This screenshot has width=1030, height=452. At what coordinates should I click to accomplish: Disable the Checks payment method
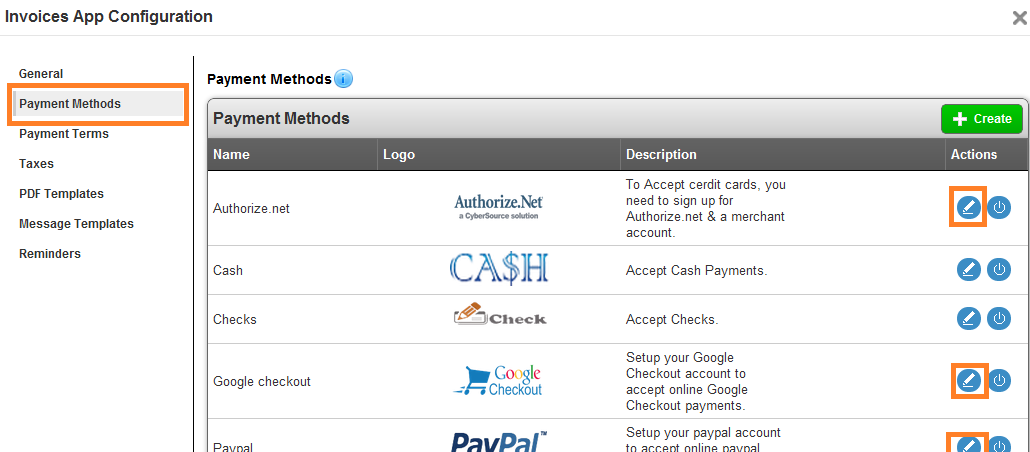coord(999,318)
